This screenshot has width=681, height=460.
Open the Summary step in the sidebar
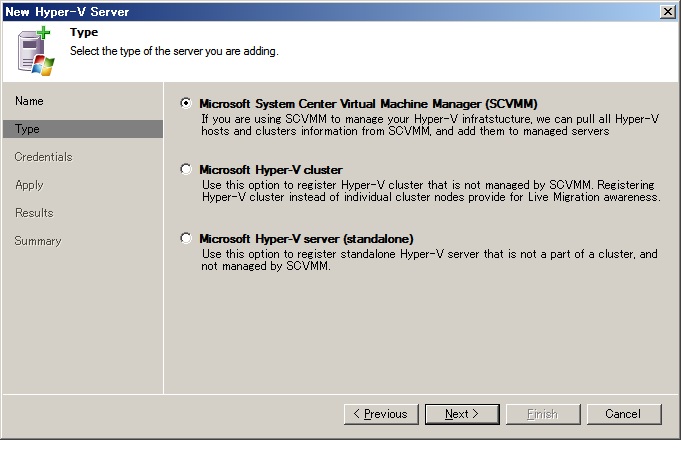[x=38, y=241]
